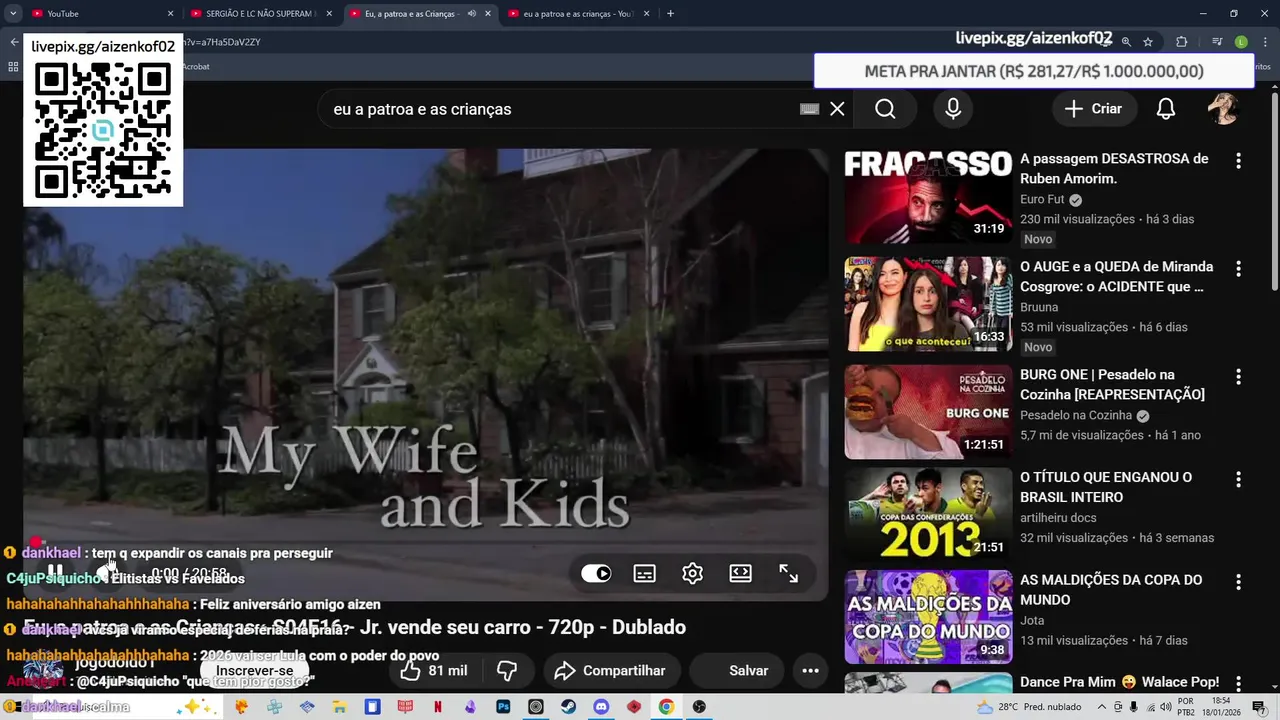The height and width of the screenshot is (720, 1280).
Task: Open 'AS MALDIÇÕES DA COPA DO MUNDO' thumbnail
Action: point(928,617)
